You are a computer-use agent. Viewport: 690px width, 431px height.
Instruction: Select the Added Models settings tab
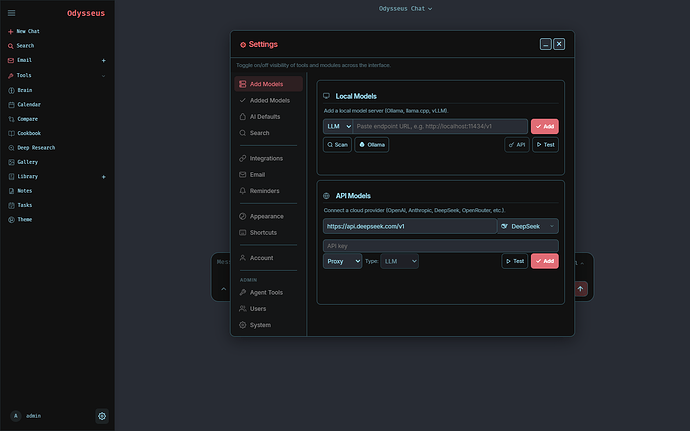(268, 100)
